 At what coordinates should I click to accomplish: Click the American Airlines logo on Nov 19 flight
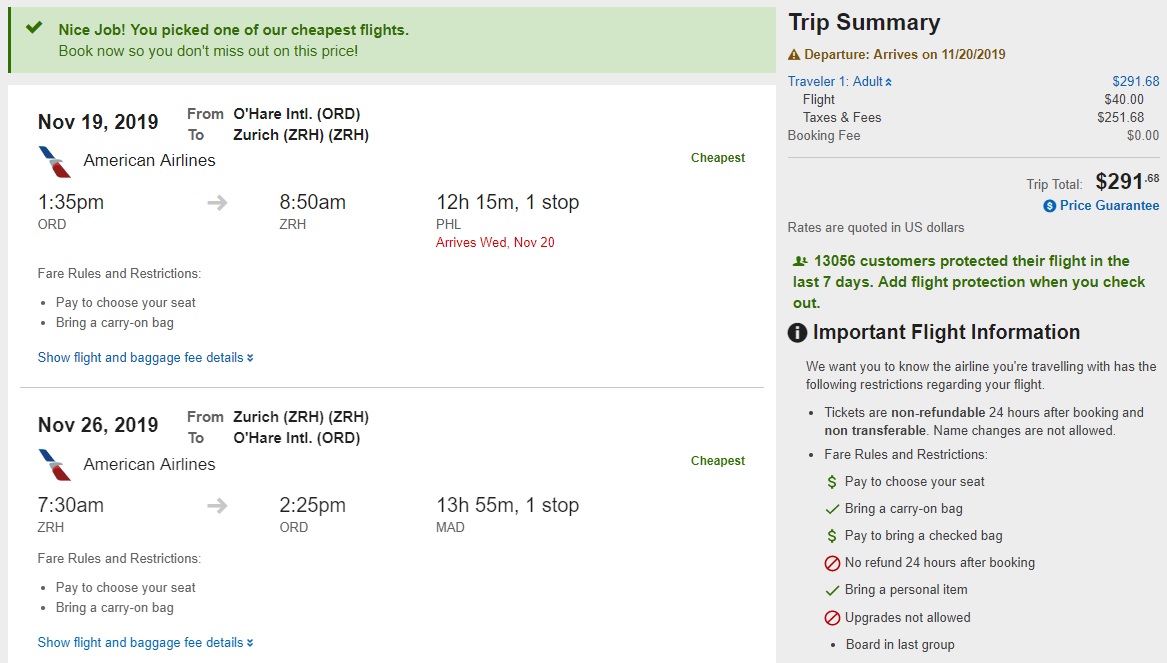pyautogui.click(x=55, y=161)
